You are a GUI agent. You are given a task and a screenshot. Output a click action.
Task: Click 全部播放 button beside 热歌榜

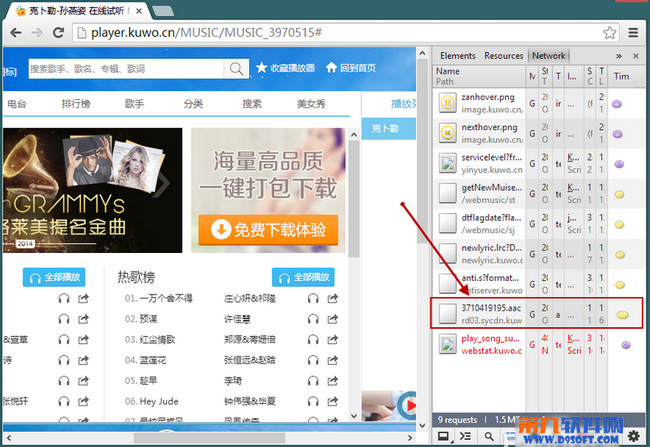(303, 277)
